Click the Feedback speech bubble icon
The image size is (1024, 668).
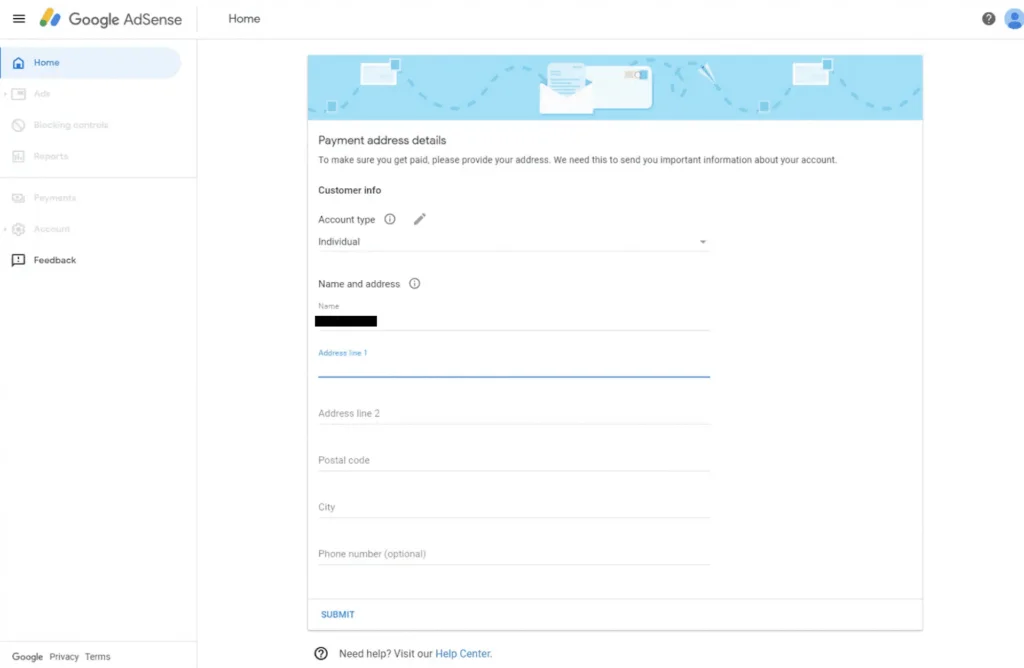coord(18,261)
